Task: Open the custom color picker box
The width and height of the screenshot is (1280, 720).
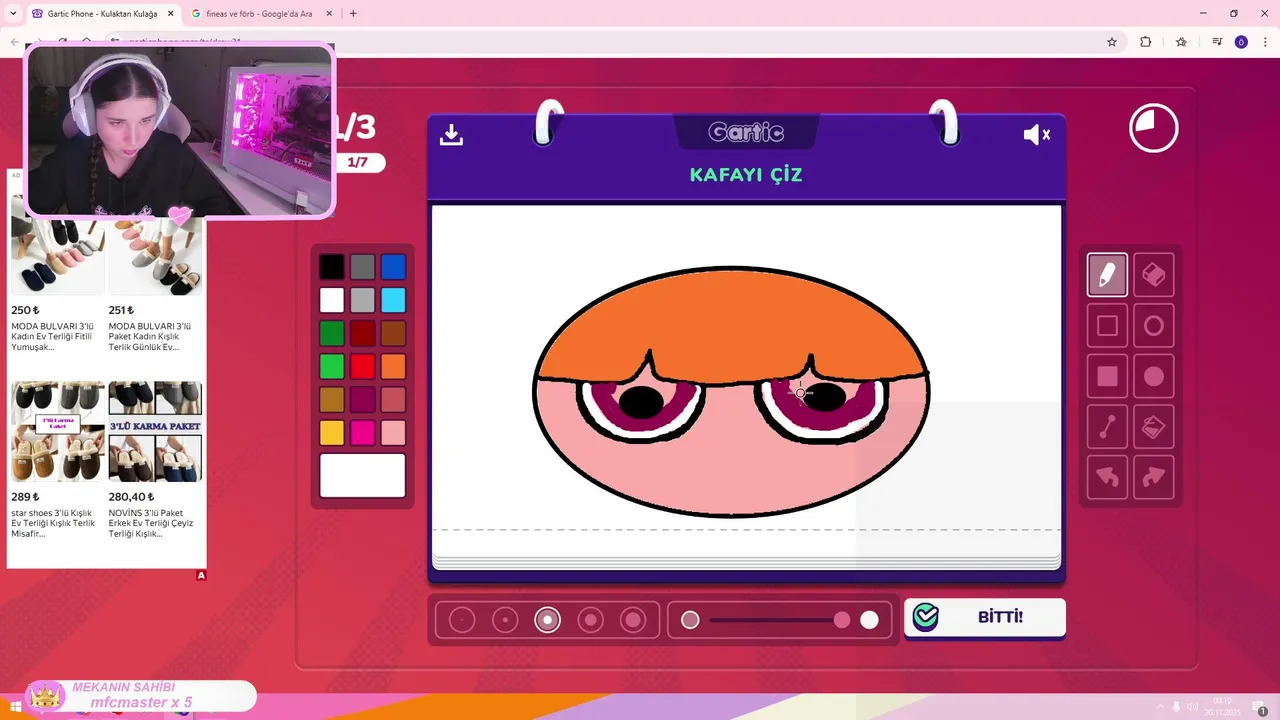Action: (363, 476)
